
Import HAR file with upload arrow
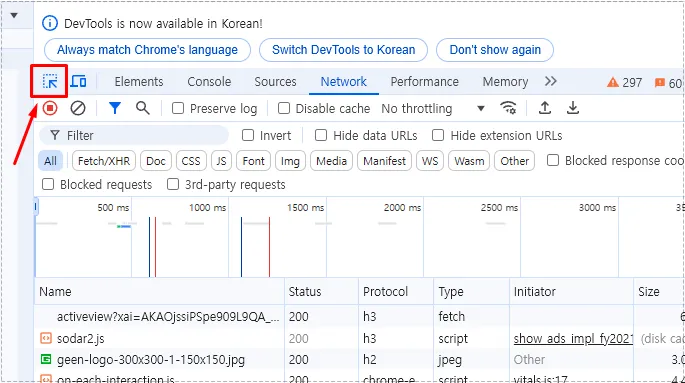coord(545,108)
